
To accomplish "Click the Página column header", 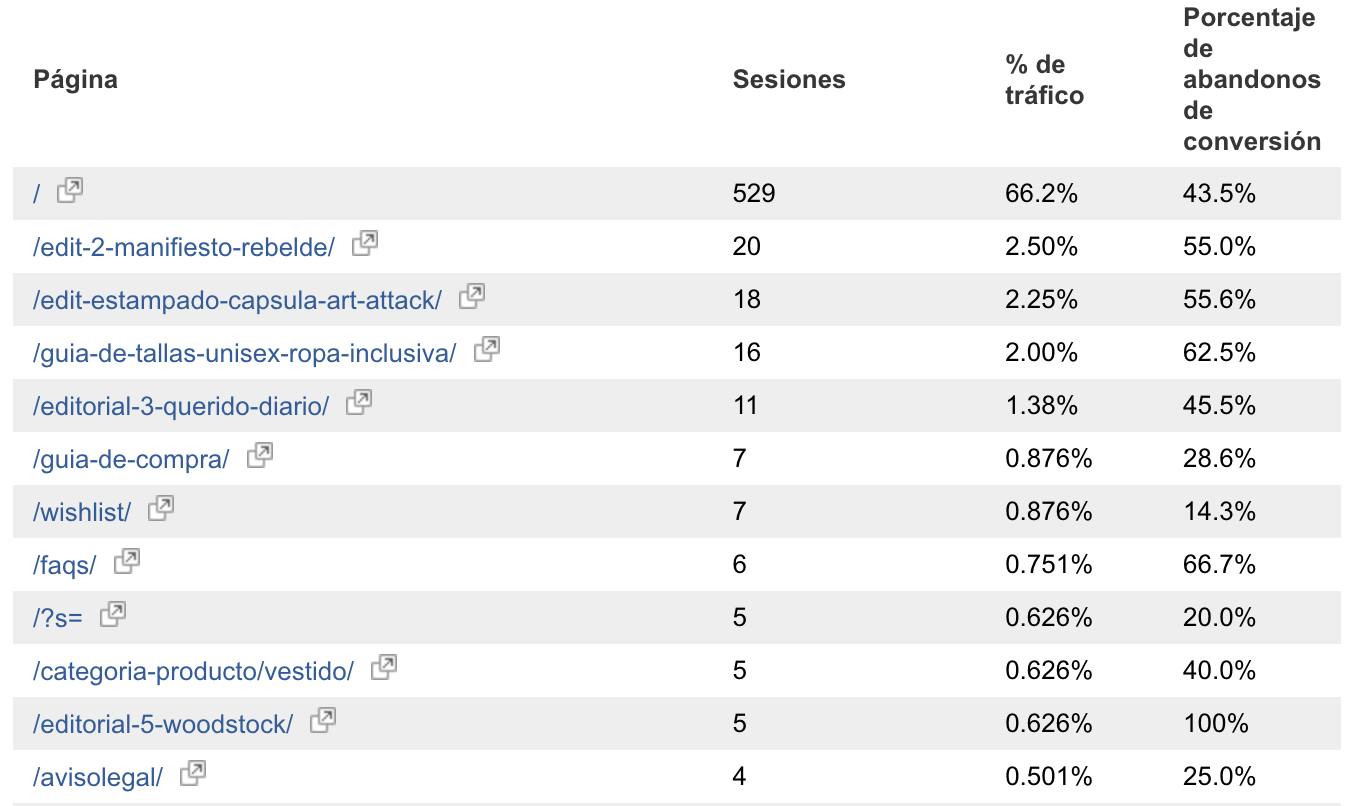I will (76, 80).
